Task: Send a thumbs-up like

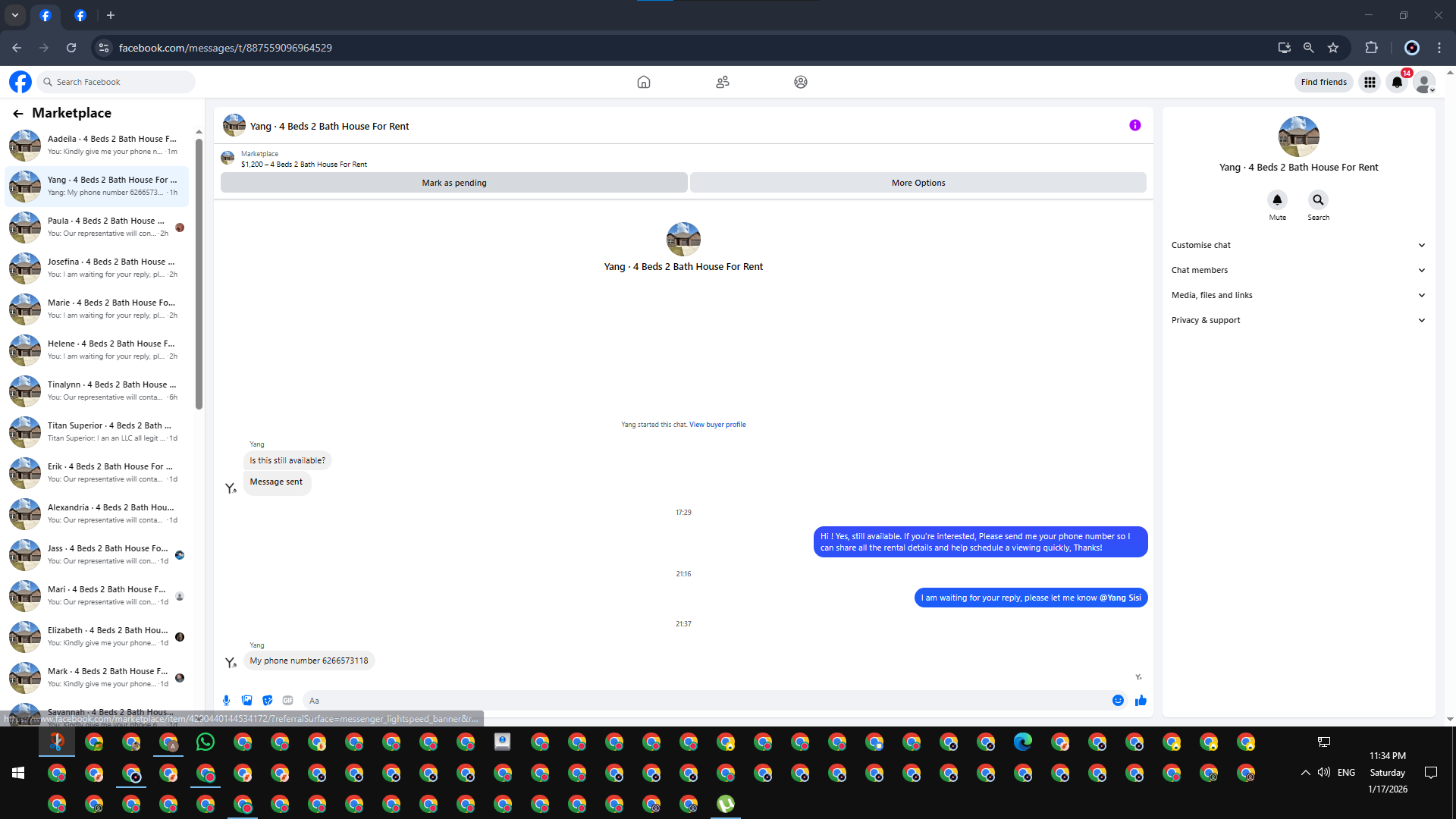Action: click(1141, 701)
